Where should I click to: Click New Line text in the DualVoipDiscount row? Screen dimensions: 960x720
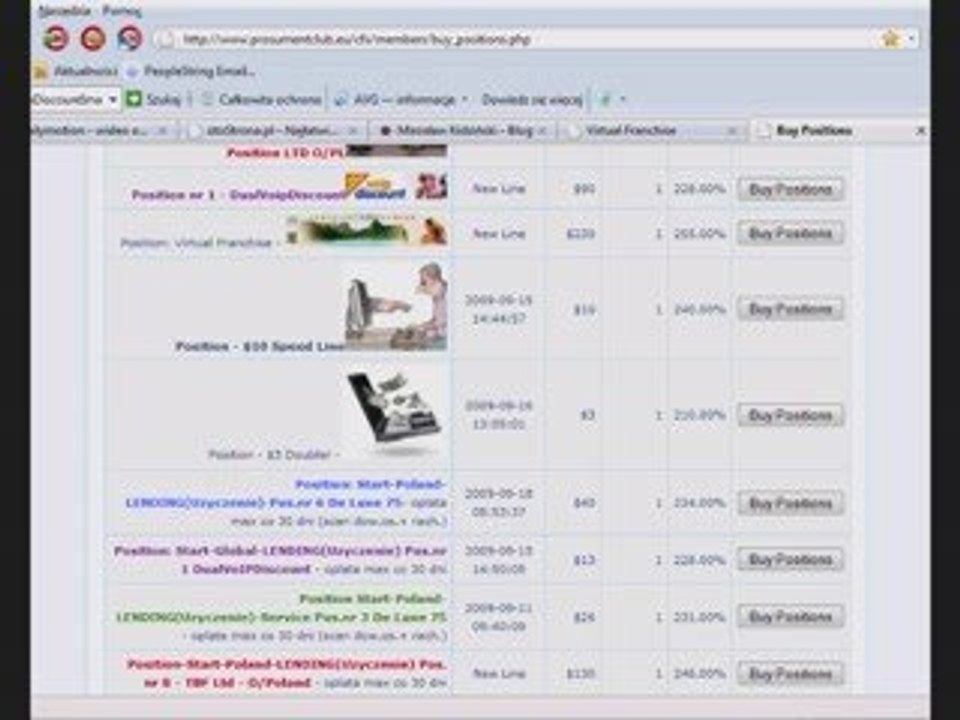click(x=499, y=189)
